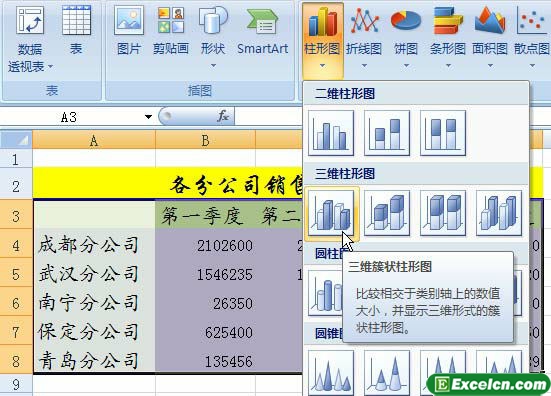
Task: Choose 2-D 100% stacked column chart
Action: point(443,133)
